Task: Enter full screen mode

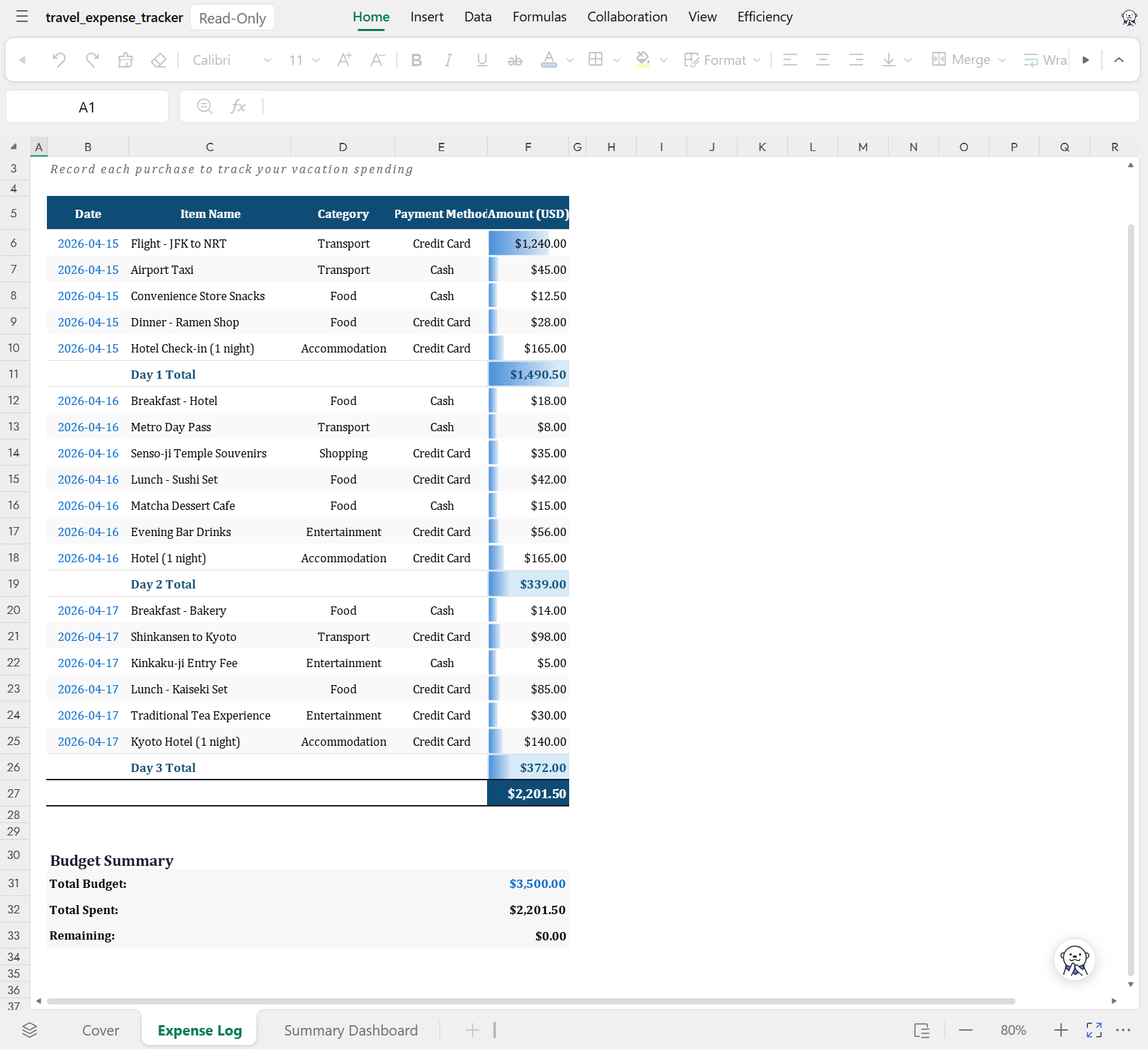Action: (x=1094, y=1030)
